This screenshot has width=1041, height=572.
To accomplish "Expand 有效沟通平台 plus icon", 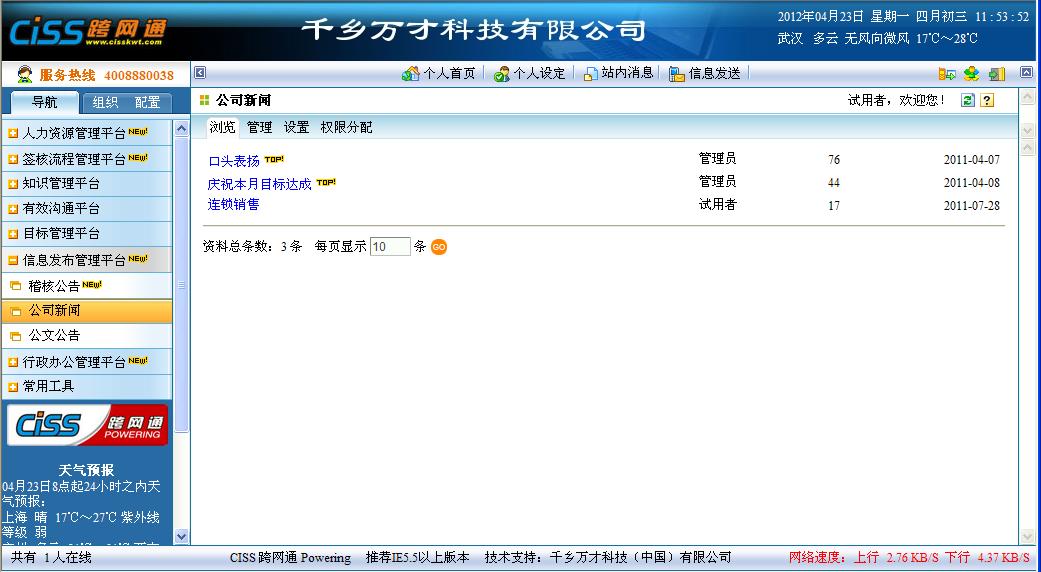I will [x=13, y=209].
